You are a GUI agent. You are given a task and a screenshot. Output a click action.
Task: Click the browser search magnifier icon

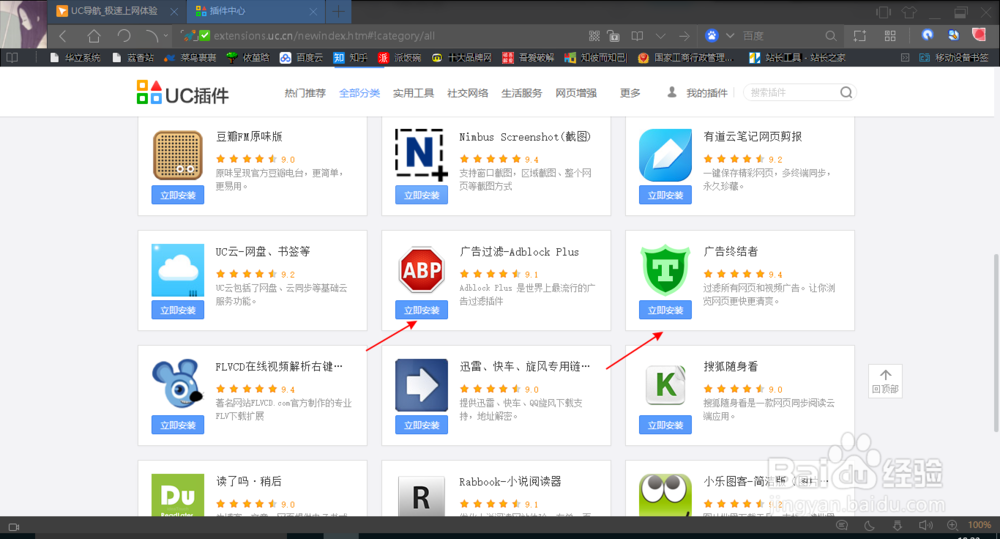pyautogui.click(x=831, y=36)
